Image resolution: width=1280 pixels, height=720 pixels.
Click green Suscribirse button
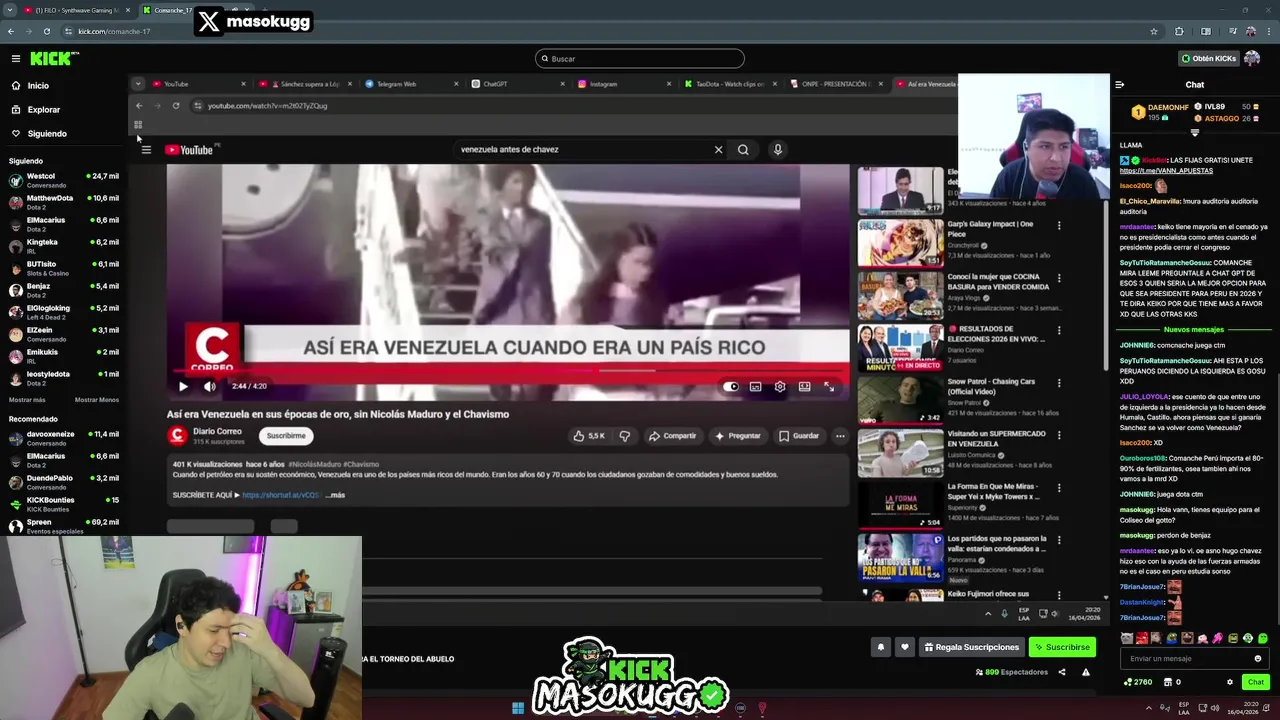1062,647
